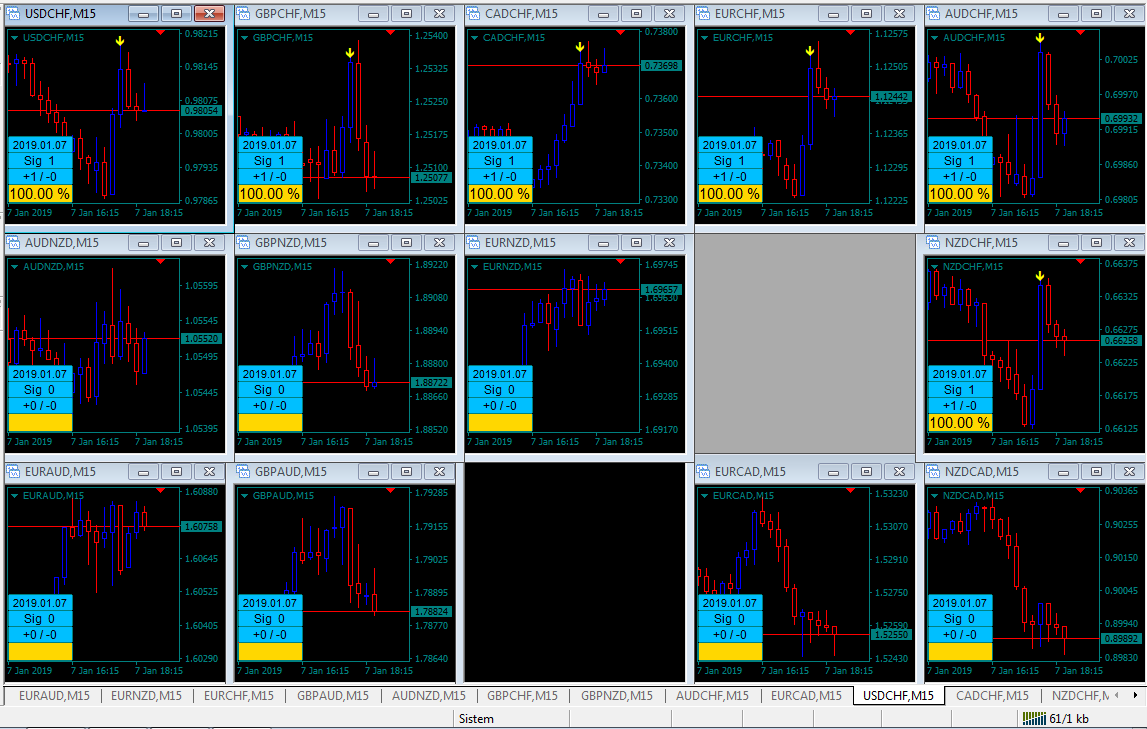Click the chart icon in EURAUD,M15 title bar

(x=13, y=472)
